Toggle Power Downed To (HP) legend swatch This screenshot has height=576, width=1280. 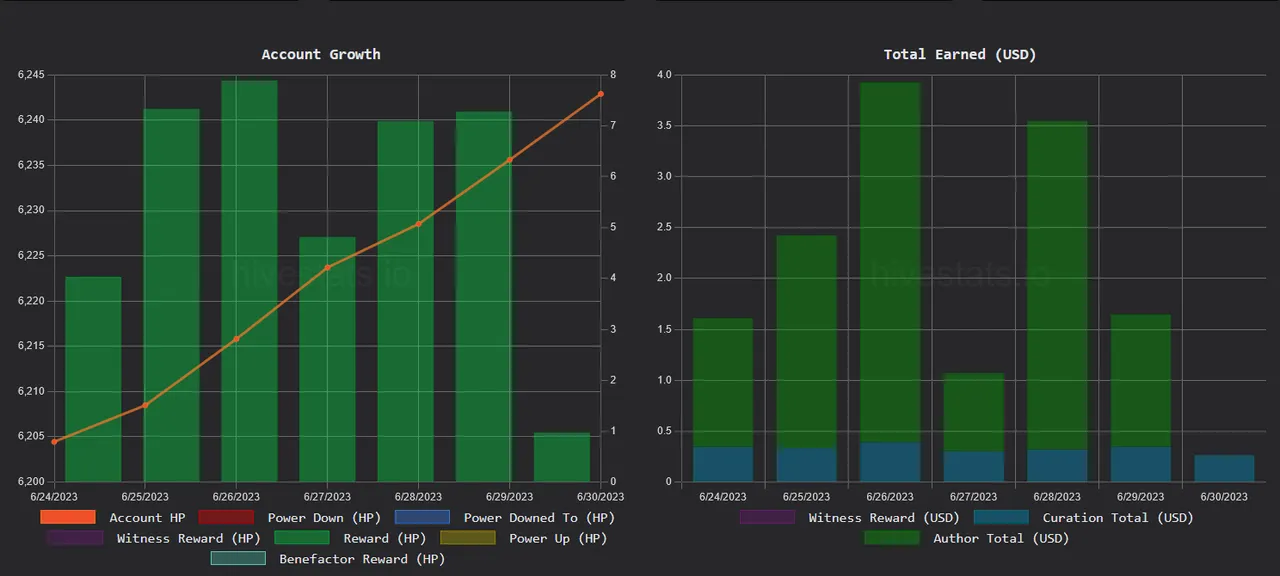[422, 517]
